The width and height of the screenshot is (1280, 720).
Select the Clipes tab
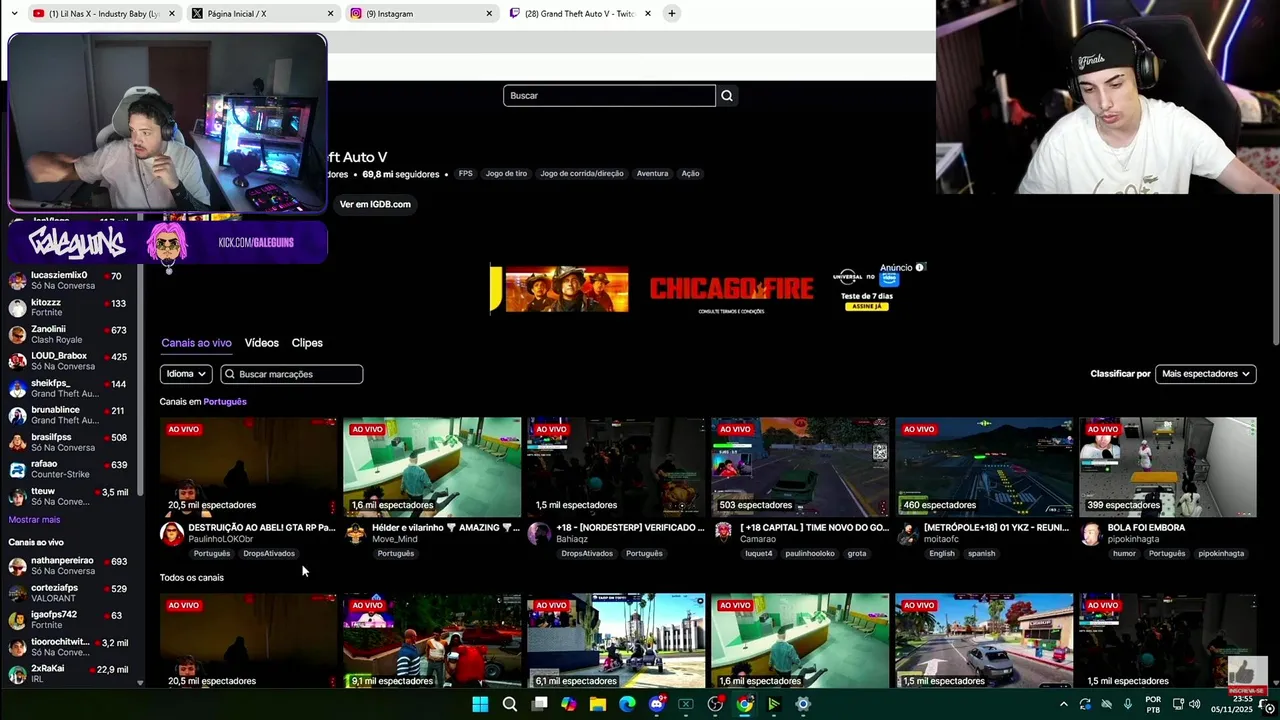[307, 343]
